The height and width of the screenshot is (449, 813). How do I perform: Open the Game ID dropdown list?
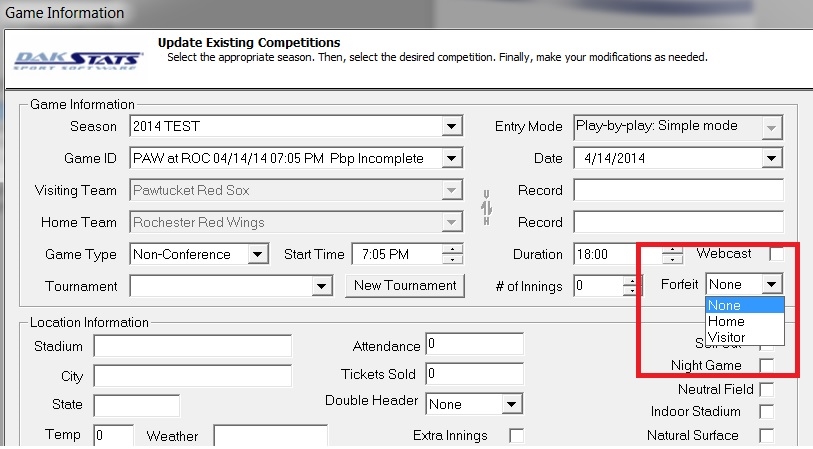pos(452,159)
